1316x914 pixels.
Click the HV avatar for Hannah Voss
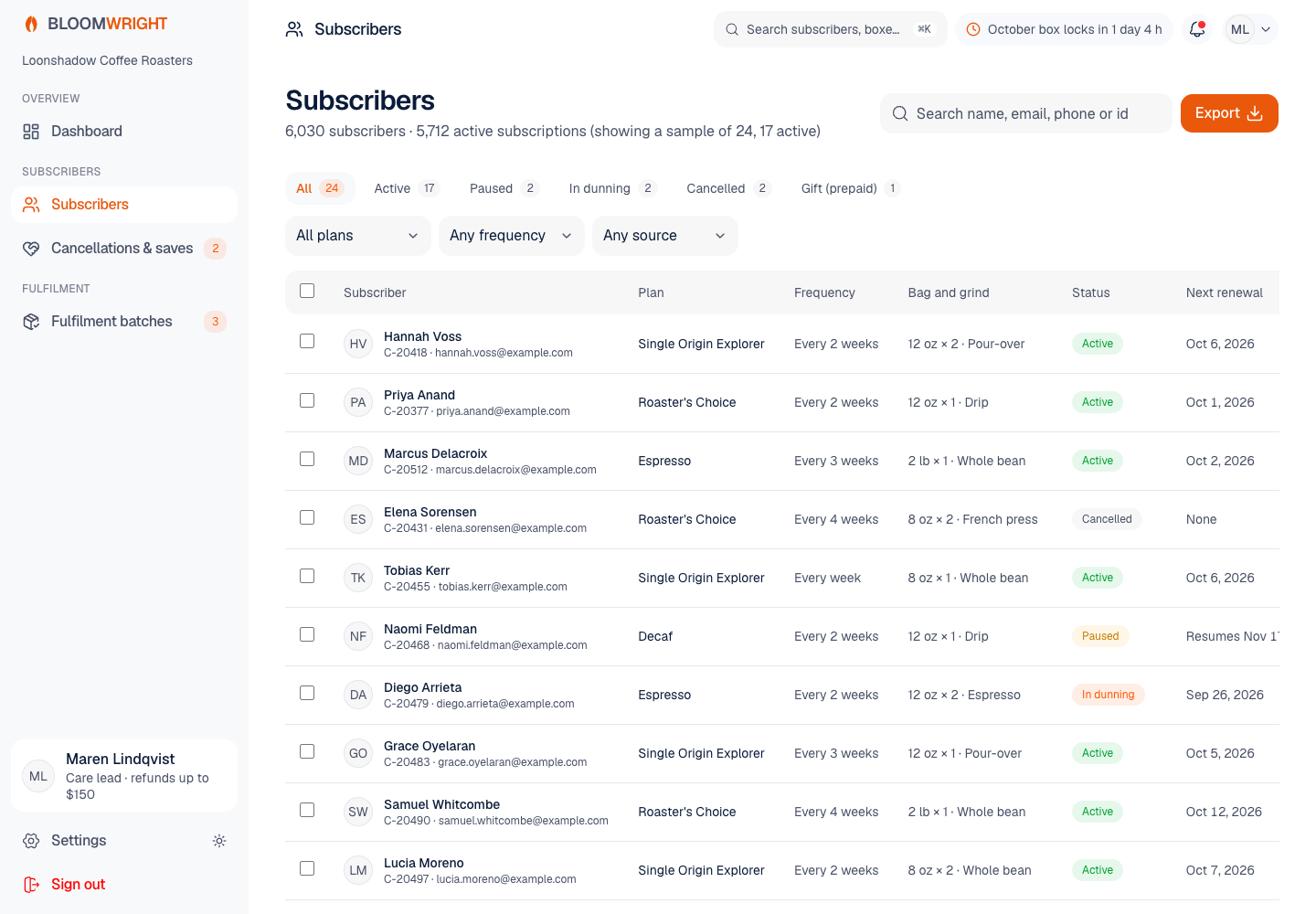click(x=358, y=344)
